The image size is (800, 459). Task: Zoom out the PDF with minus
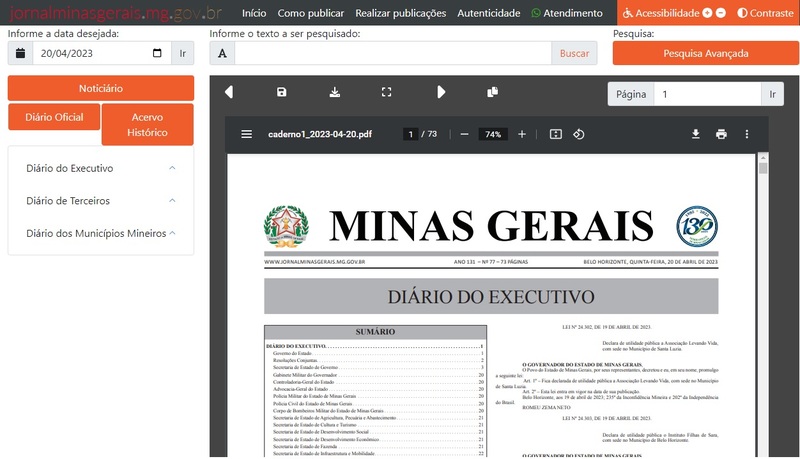pyautogui.click(x=464, y=134)
